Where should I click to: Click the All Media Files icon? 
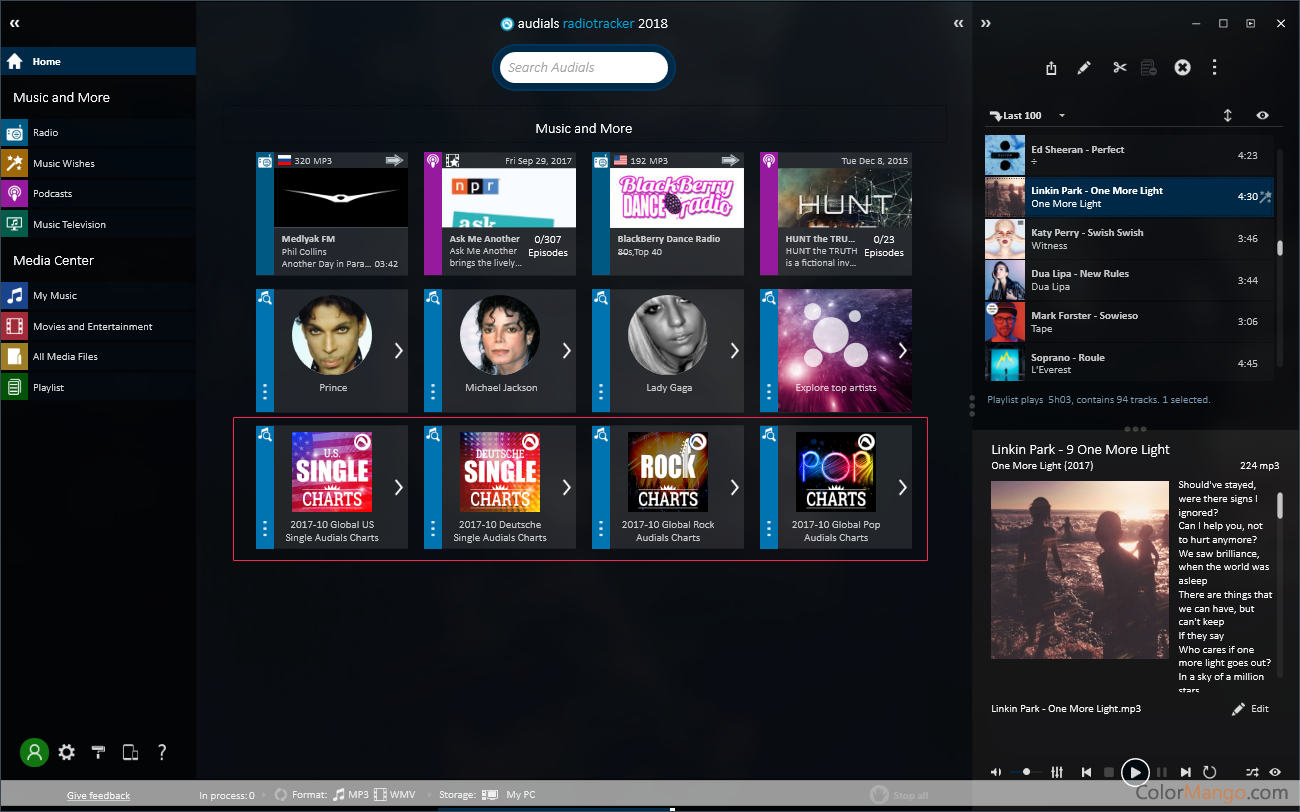(x=14, y=357)
